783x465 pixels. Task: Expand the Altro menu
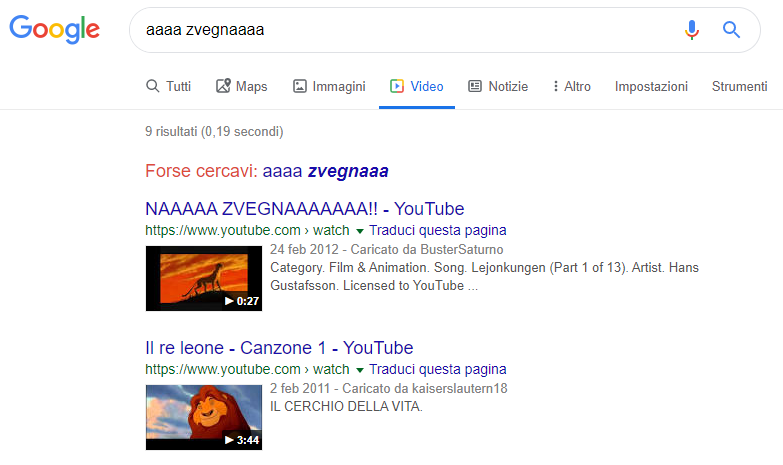[572, 86]
